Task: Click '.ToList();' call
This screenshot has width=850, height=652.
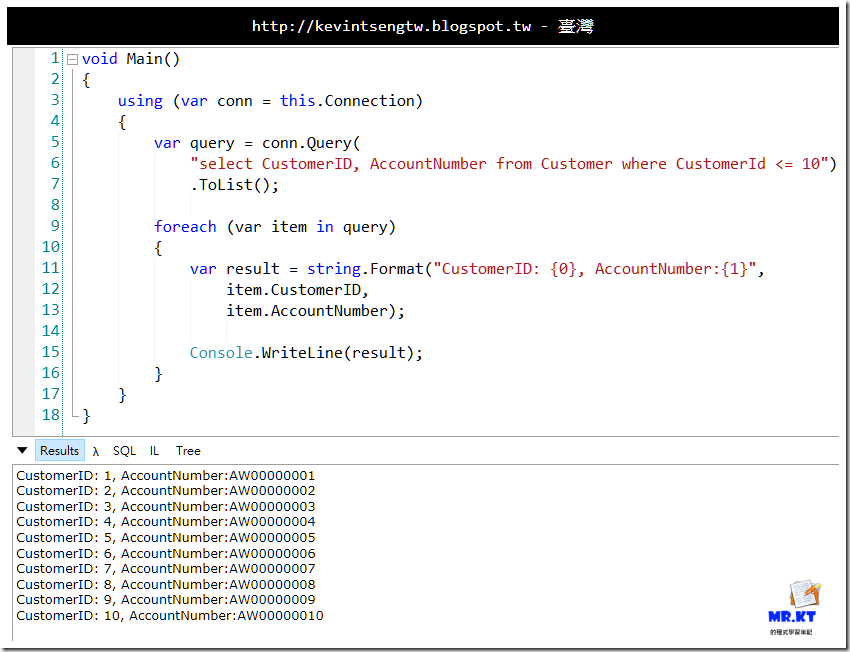Action: point(234,185)
